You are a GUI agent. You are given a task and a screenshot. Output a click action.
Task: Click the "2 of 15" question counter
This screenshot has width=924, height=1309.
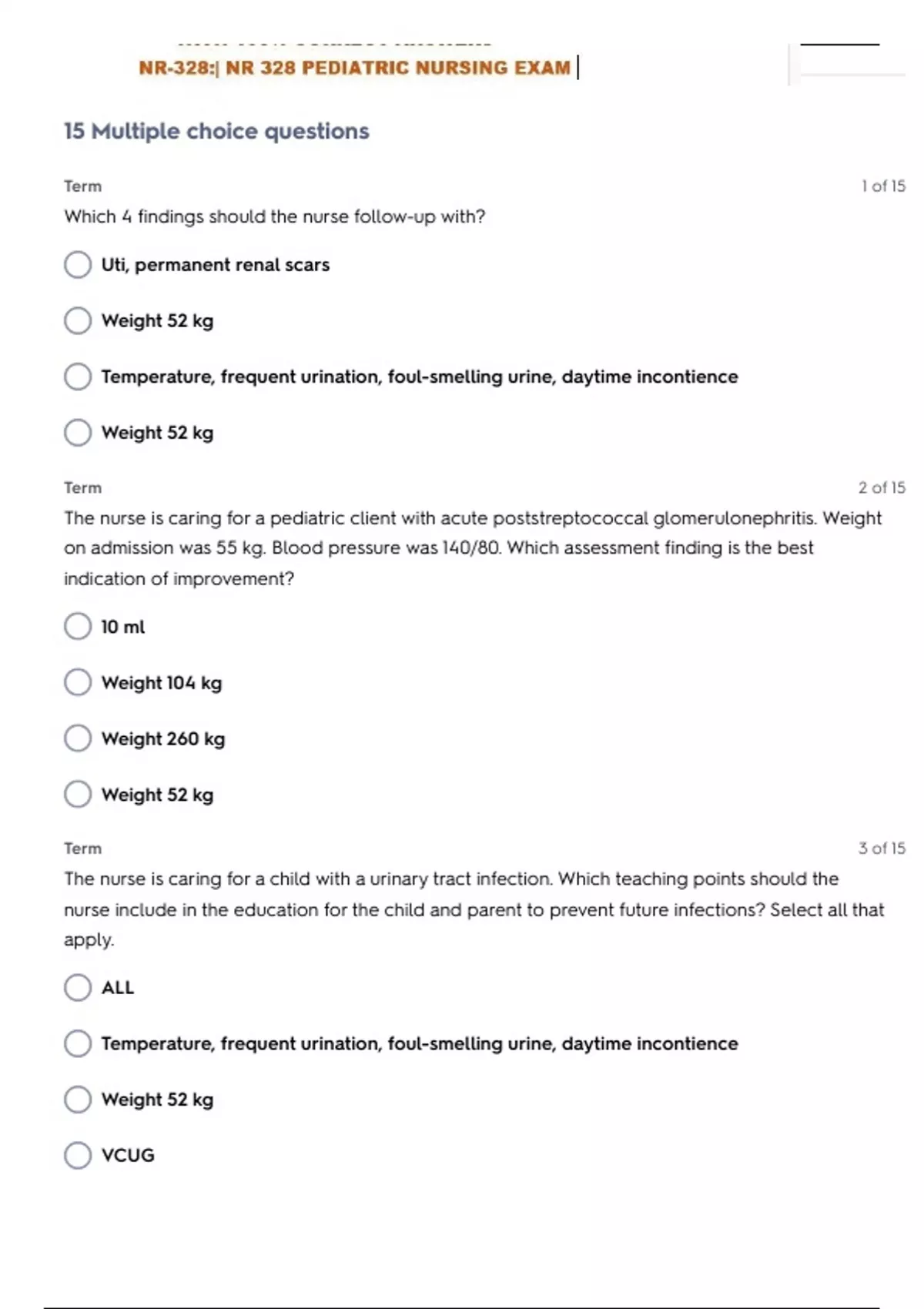[882, 487]
